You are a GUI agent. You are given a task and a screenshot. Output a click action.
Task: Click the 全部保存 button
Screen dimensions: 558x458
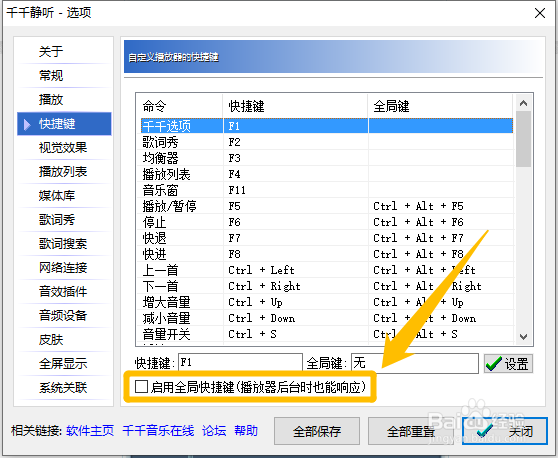point(317,431)
